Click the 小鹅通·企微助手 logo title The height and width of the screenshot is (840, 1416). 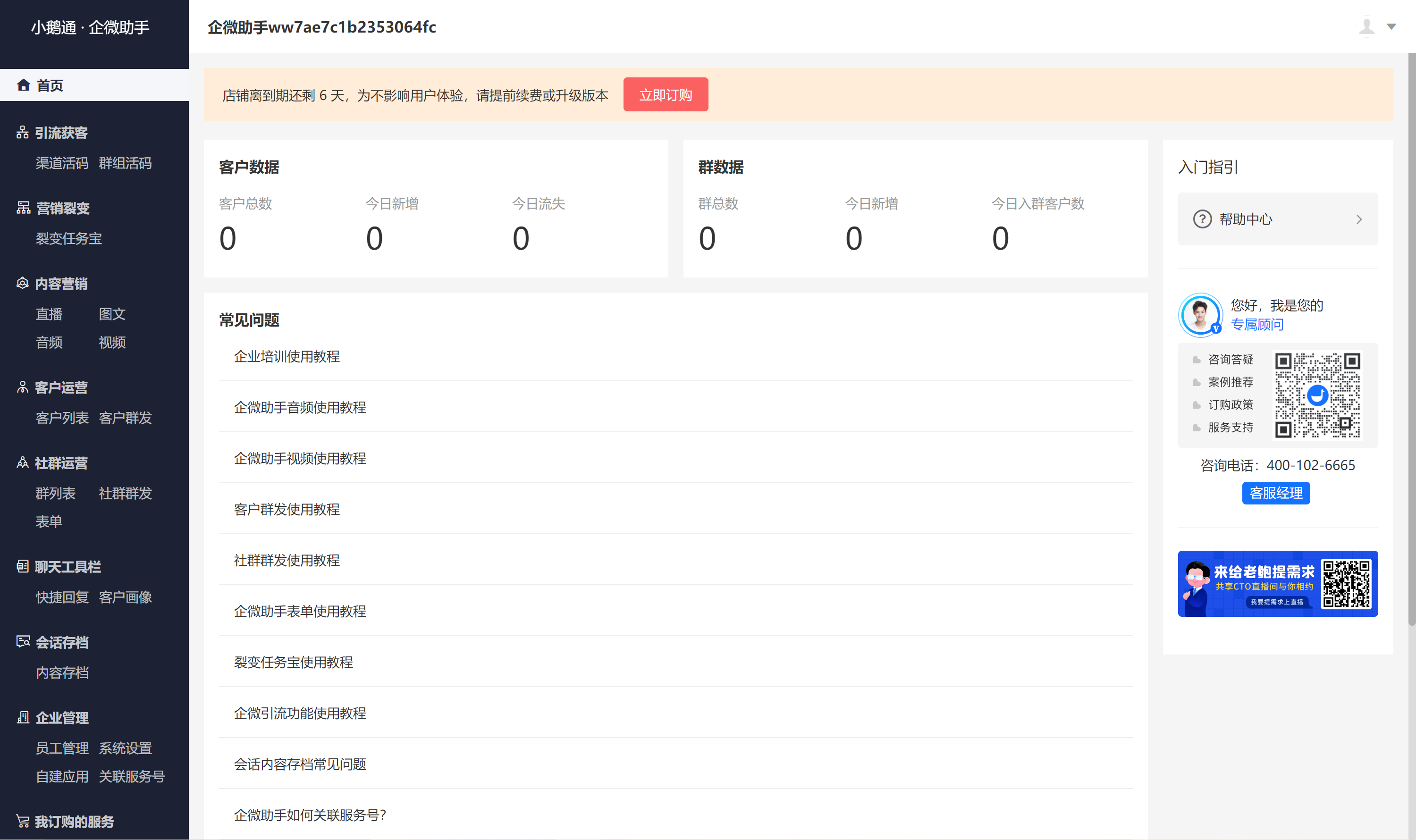point(91,27)
